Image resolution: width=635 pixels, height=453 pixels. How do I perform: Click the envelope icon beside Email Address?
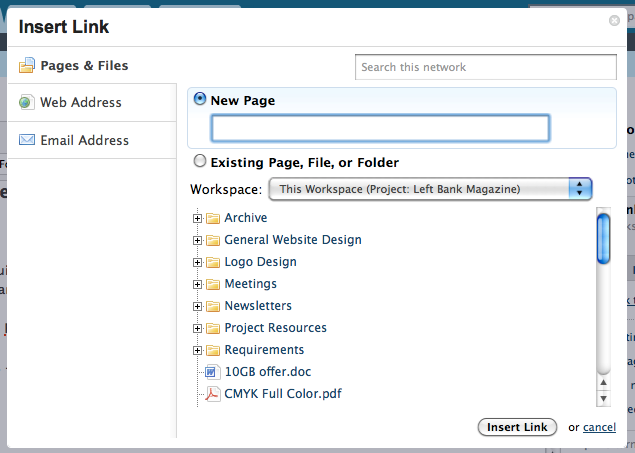[26, 140]
